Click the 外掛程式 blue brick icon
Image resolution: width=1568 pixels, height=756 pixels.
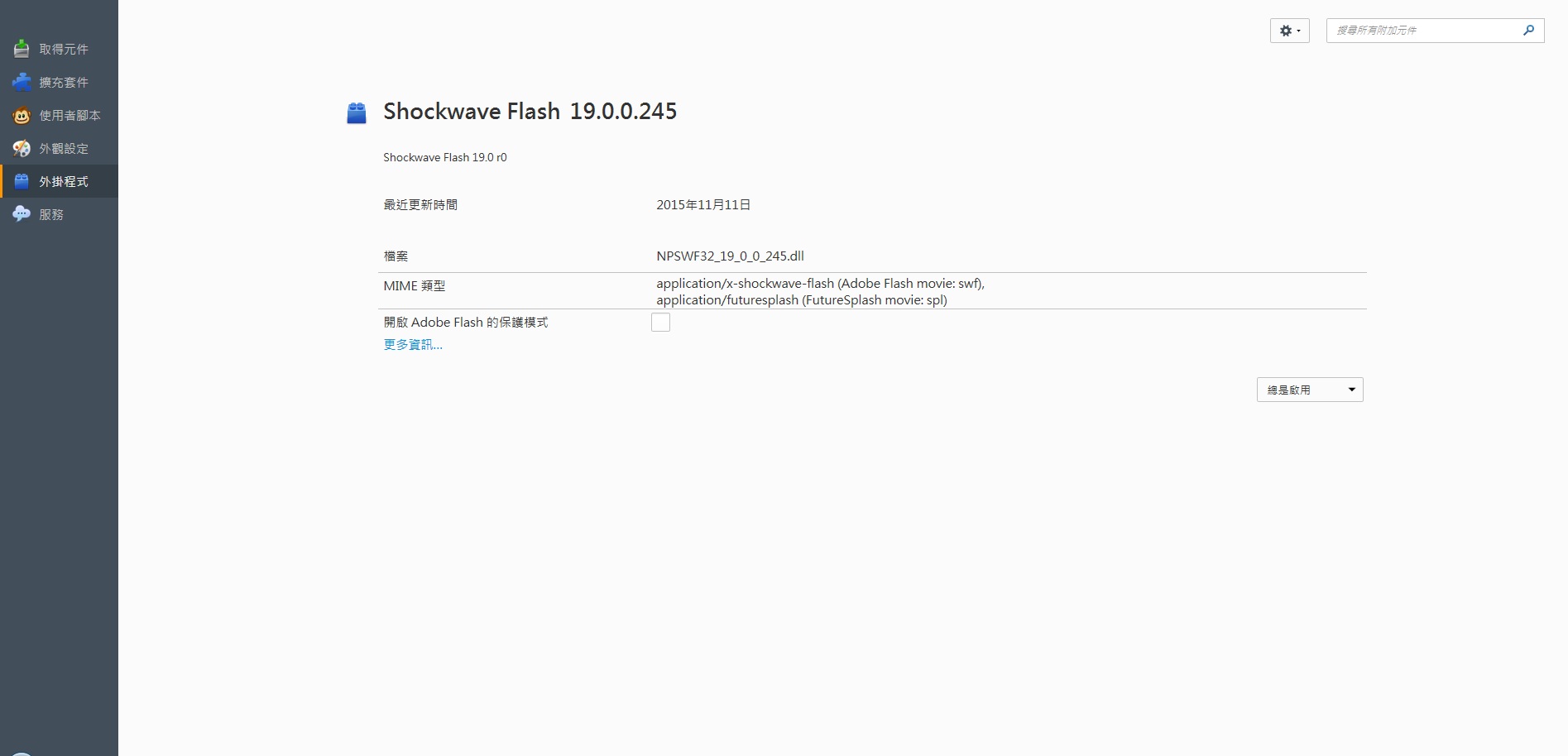pyautogui.click(x=22, y=181)
